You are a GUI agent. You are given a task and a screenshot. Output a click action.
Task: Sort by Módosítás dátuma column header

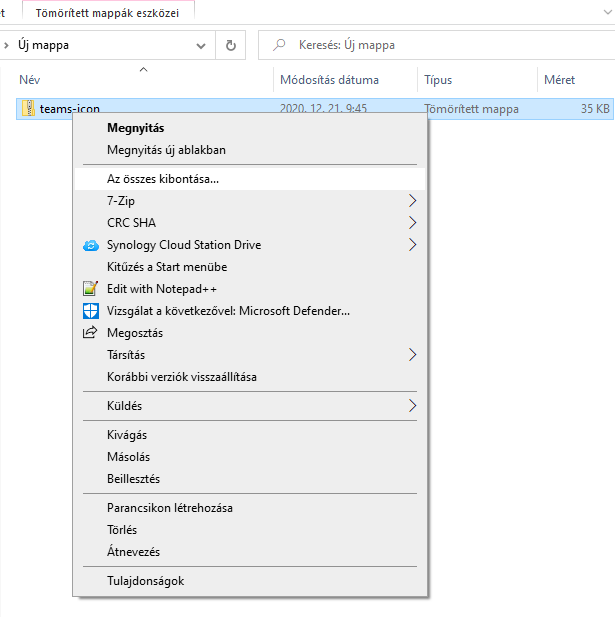(x=329, y=80)
